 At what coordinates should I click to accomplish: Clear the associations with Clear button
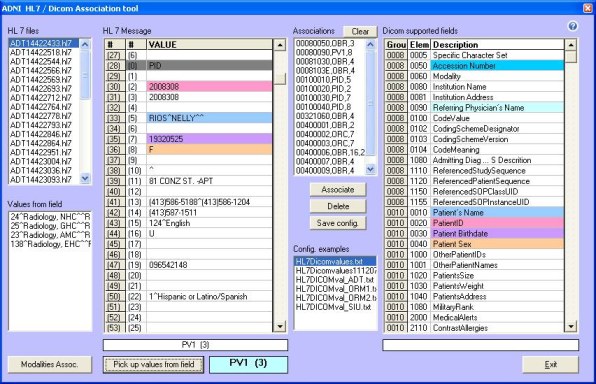(x=360, y=32)
